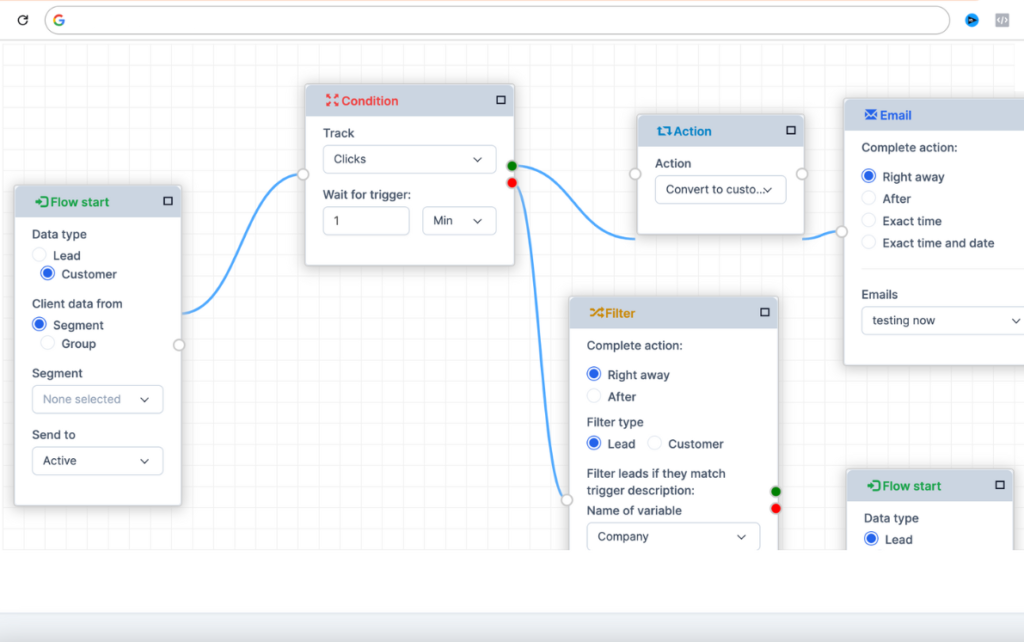1024x642 pixels.
Task: Click the Email node envelope icon
Action: pos(871,115)
